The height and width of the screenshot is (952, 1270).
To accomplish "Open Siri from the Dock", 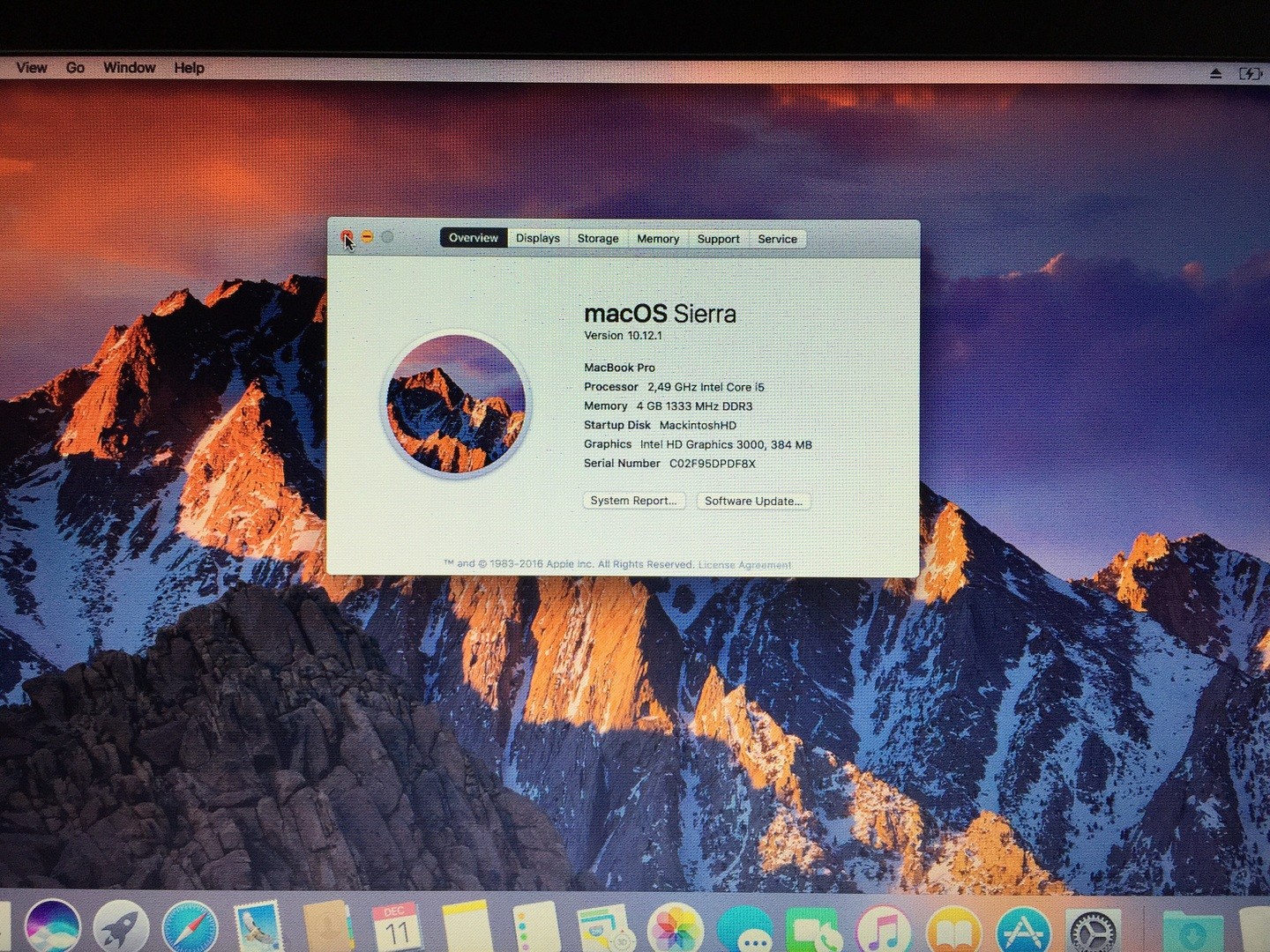I will 53,927.
